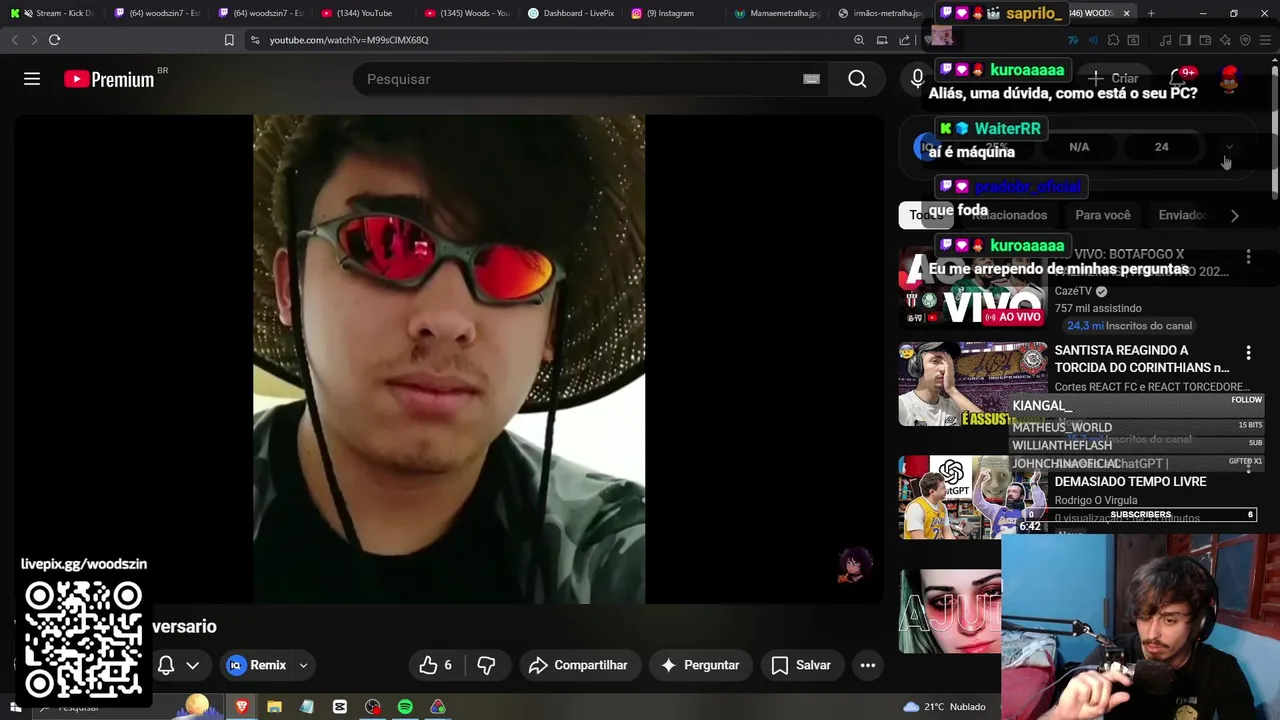Reload the page in the browser
Image resolution: width=1280 pixels, height=720 pixels.
[54, 40]
